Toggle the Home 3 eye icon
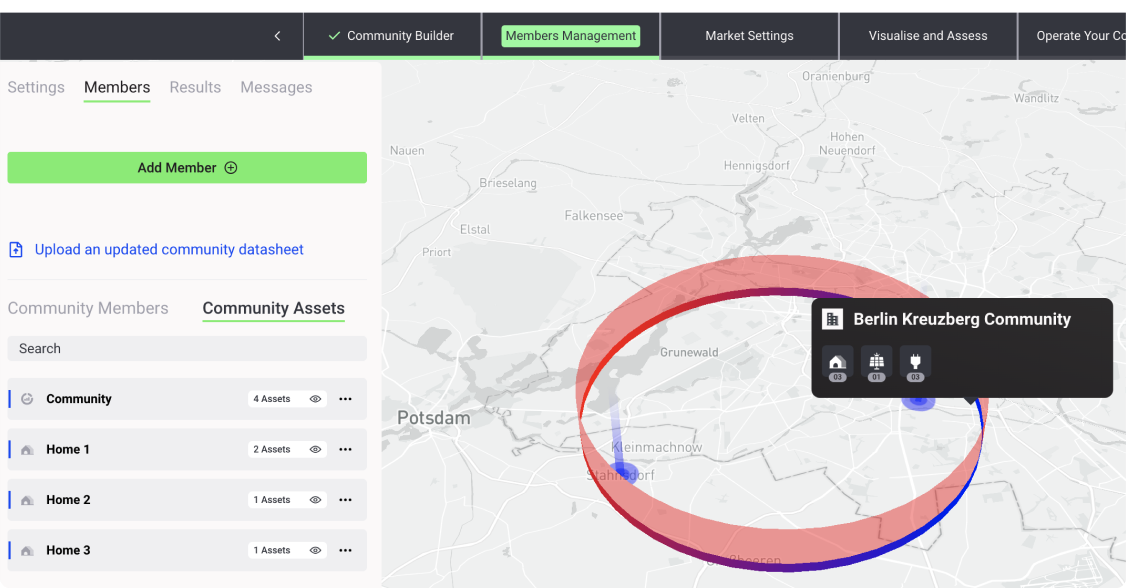Screen dimensions: 1126x588 pos(315,551)
